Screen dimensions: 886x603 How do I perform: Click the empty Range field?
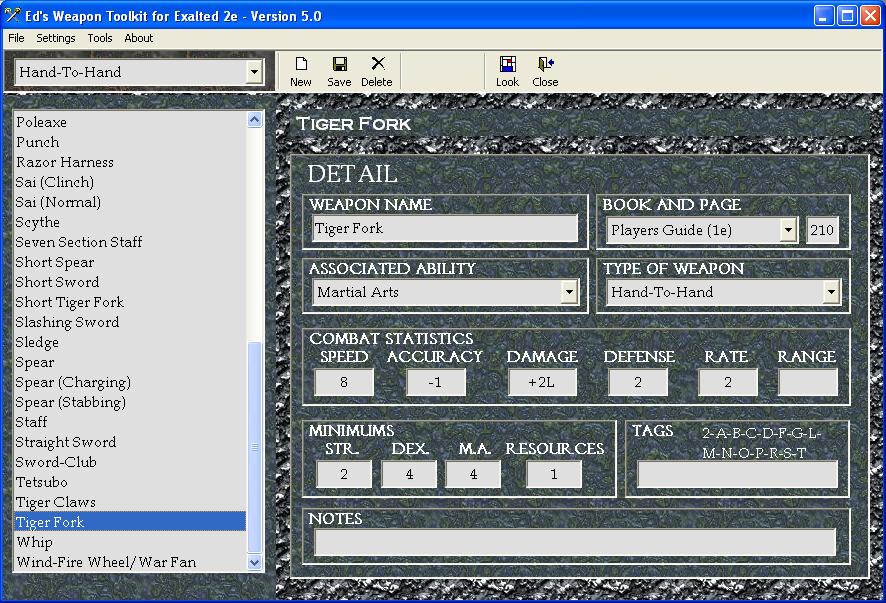(808, 383)
